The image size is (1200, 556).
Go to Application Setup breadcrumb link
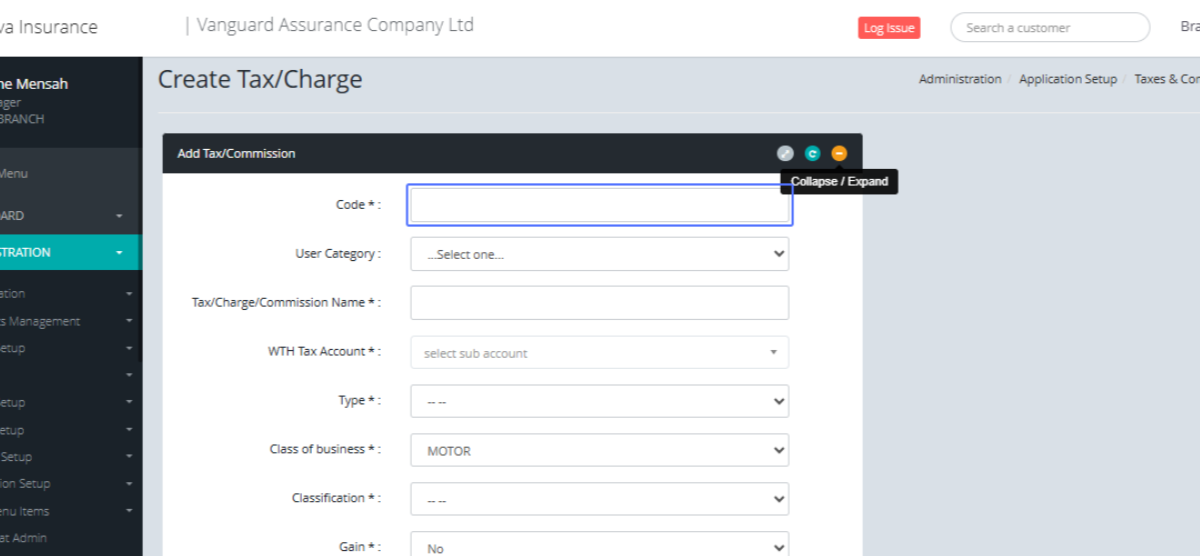[1067, 79]
